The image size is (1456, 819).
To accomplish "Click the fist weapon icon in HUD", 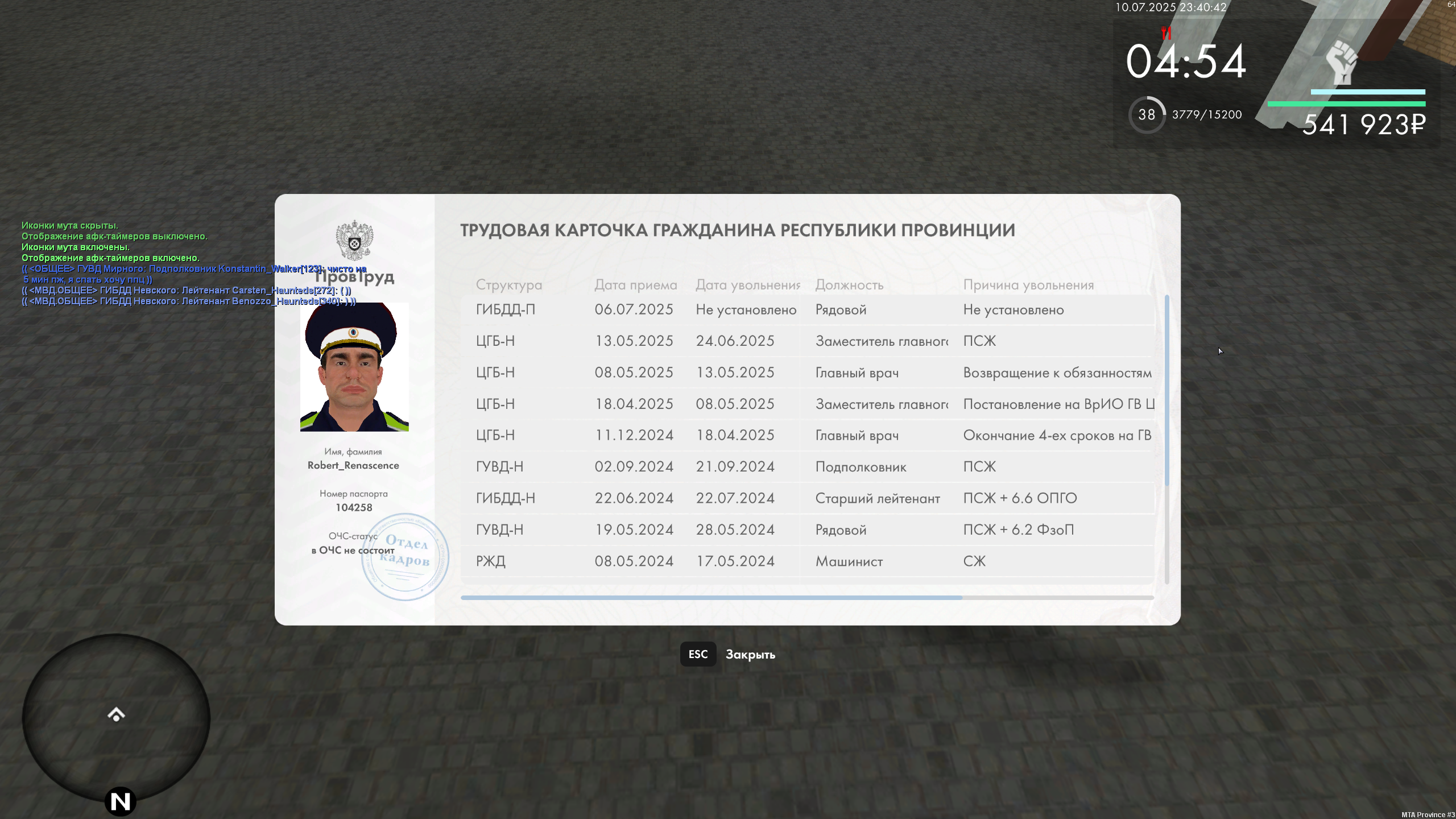I will [x=1342, y=63].
